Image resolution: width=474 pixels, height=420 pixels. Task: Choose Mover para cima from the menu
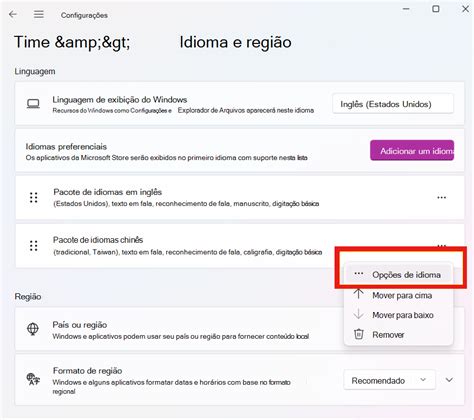tap(398, 295)
